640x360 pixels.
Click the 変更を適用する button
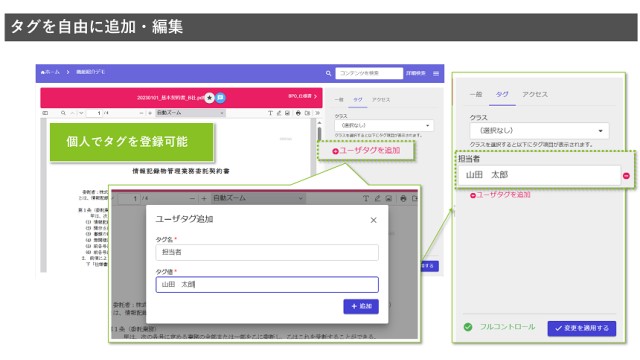(x=582, y=328)
